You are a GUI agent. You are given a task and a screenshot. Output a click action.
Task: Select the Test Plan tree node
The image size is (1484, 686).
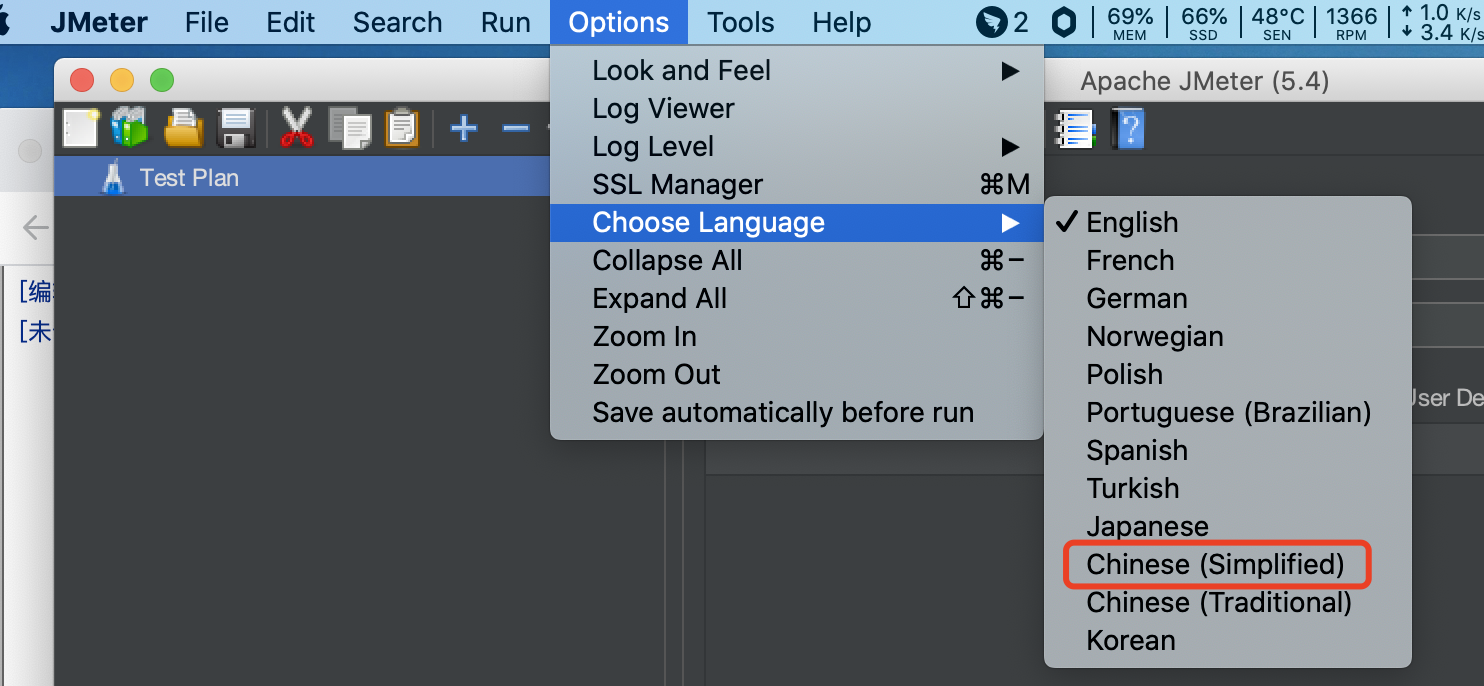click(188, 178)
